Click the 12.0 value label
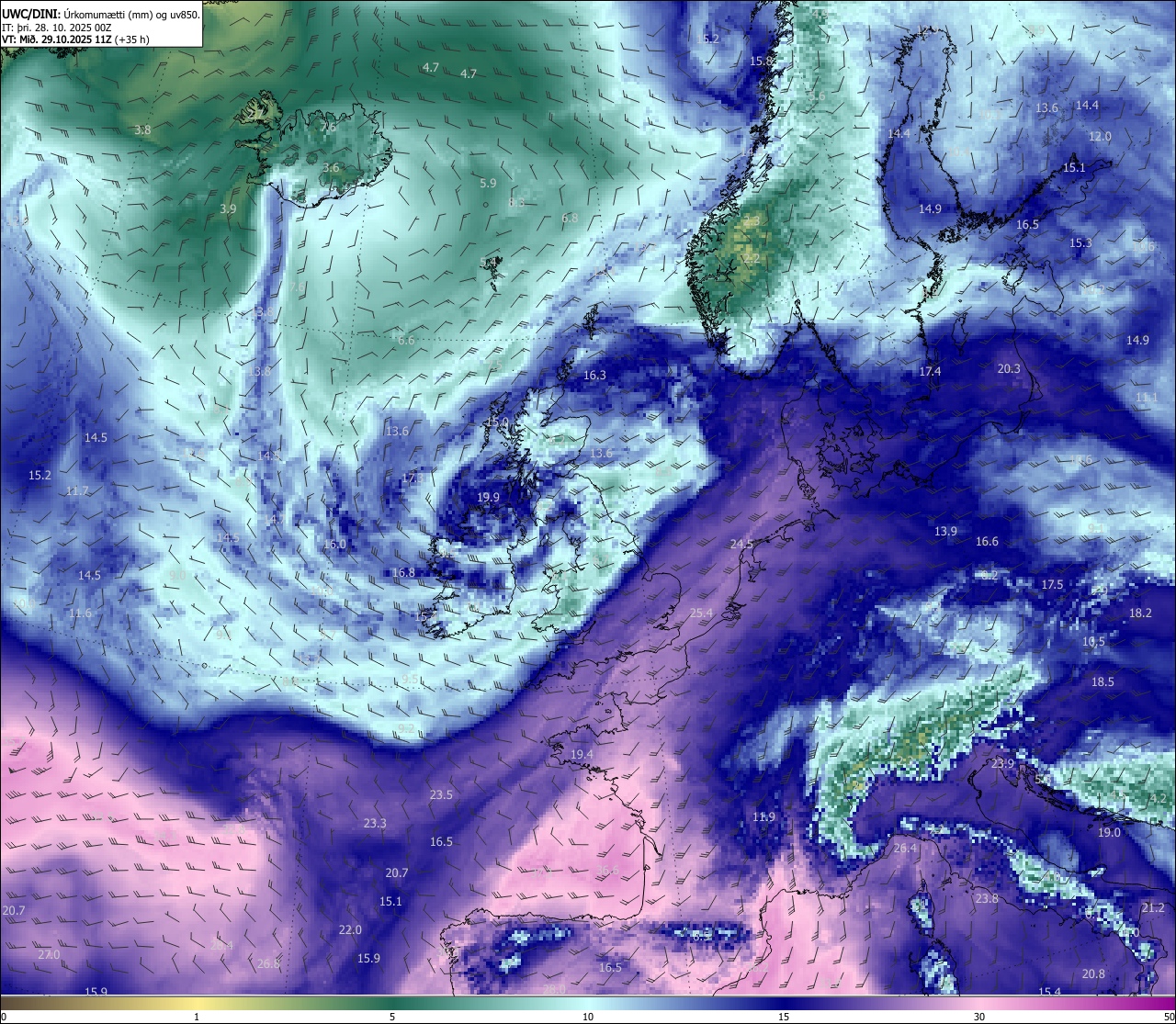 [x=1100, y=136]
